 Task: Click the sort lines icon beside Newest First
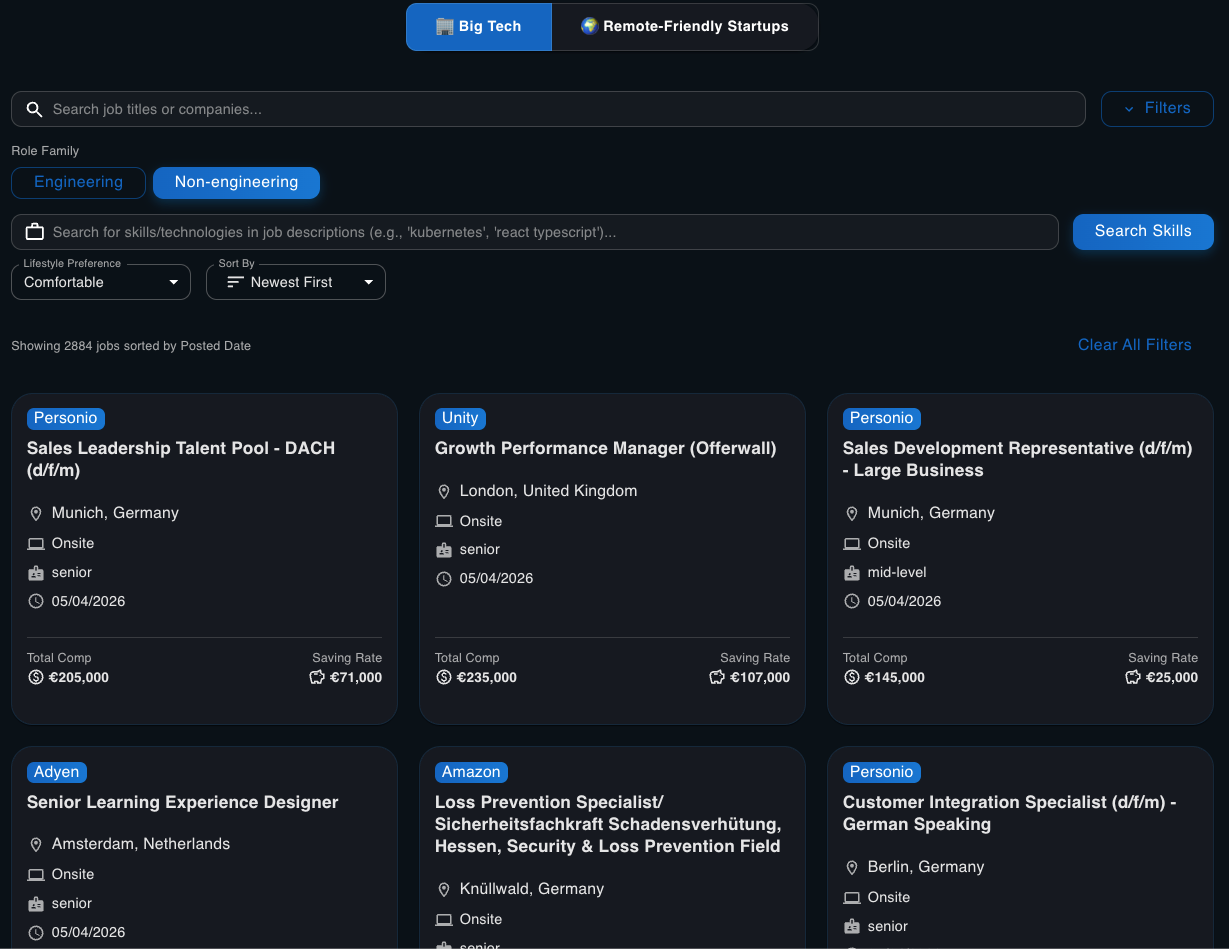(x=236, y=282)
